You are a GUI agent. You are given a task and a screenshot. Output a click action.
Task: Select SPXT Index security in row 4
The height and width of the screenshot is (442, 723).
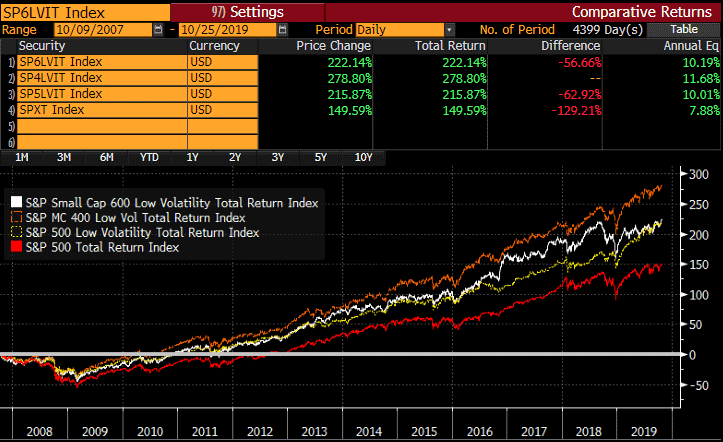[102, 110]
